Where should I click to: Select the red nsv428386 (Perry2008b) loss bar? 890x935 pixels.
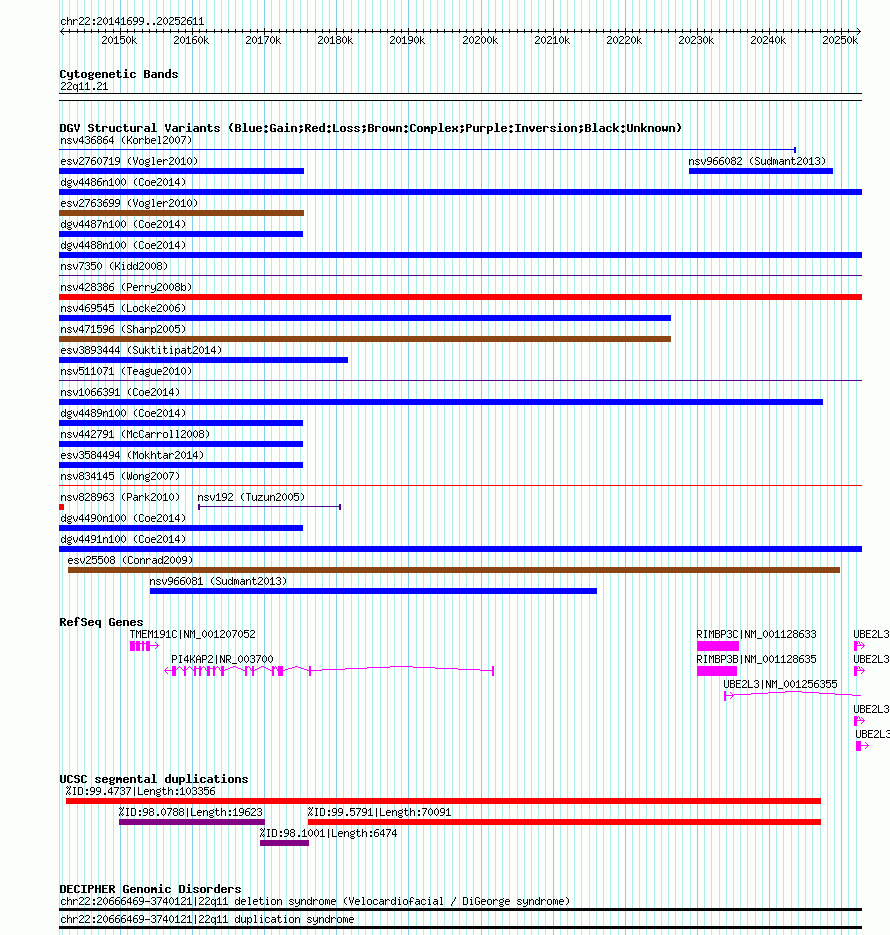pyautogui.click(x=460, y=297)
